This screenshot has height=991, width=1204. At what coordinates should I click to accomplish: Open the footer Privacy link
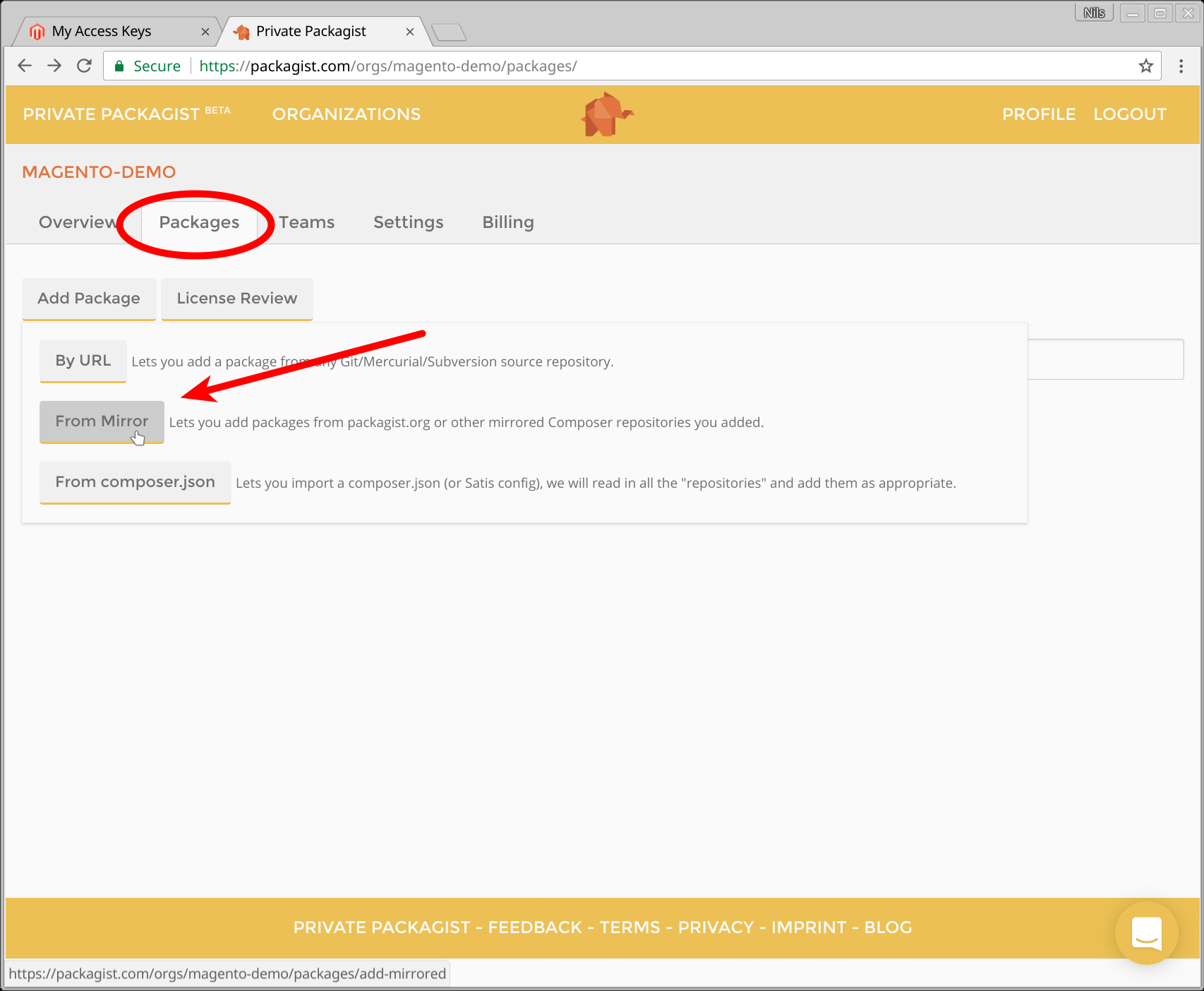point(716,927)
